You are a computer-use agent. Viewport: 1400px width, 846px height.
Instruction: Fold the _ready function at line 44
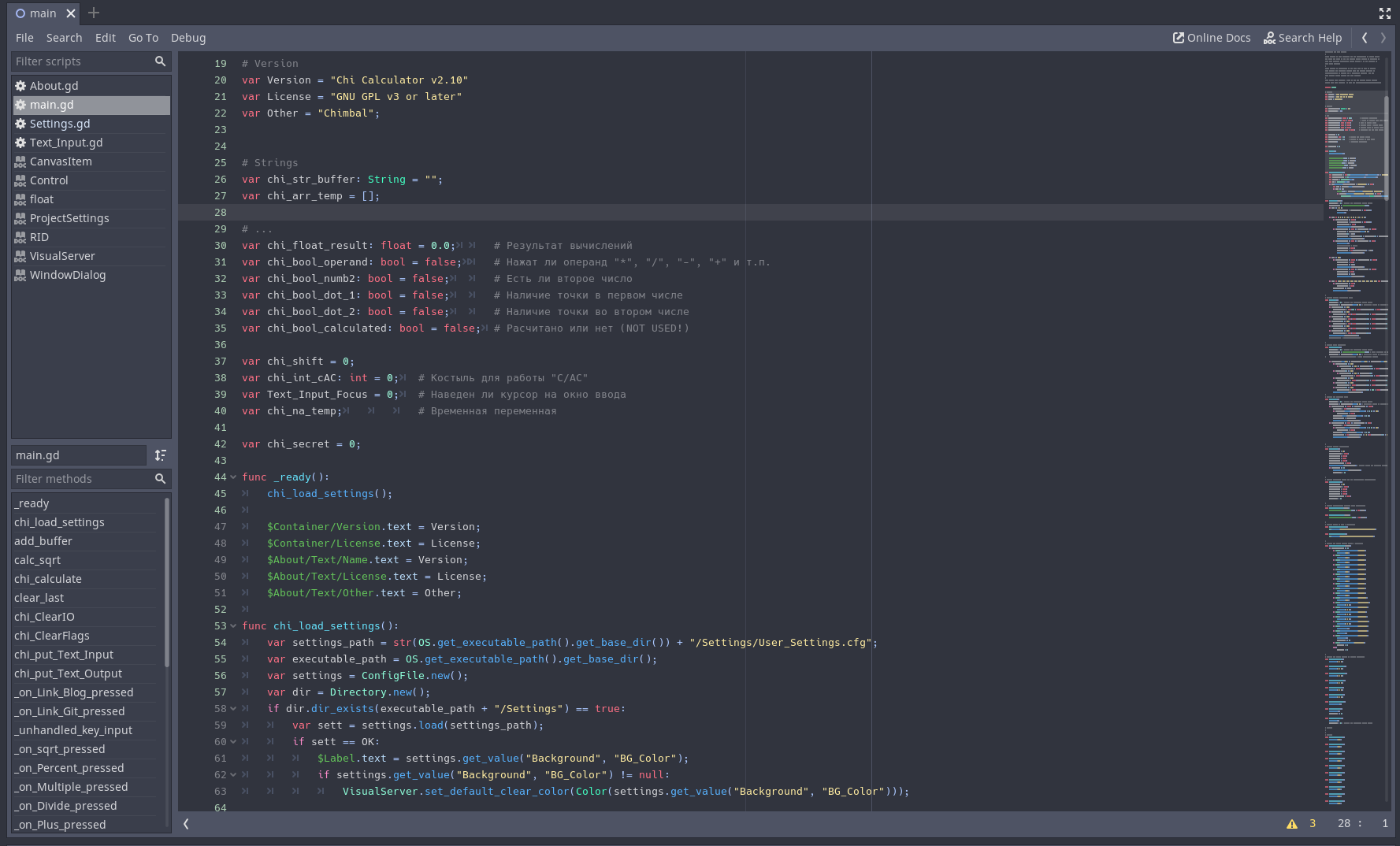(233, 477)
